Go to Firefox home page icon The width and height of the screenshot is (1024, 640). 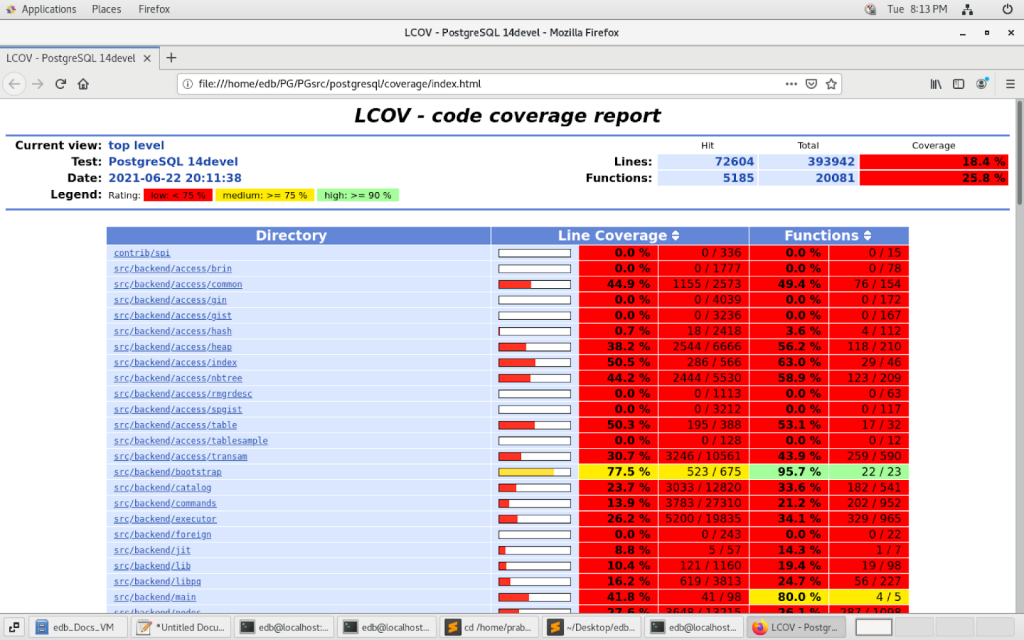click(x=84, y=84)
